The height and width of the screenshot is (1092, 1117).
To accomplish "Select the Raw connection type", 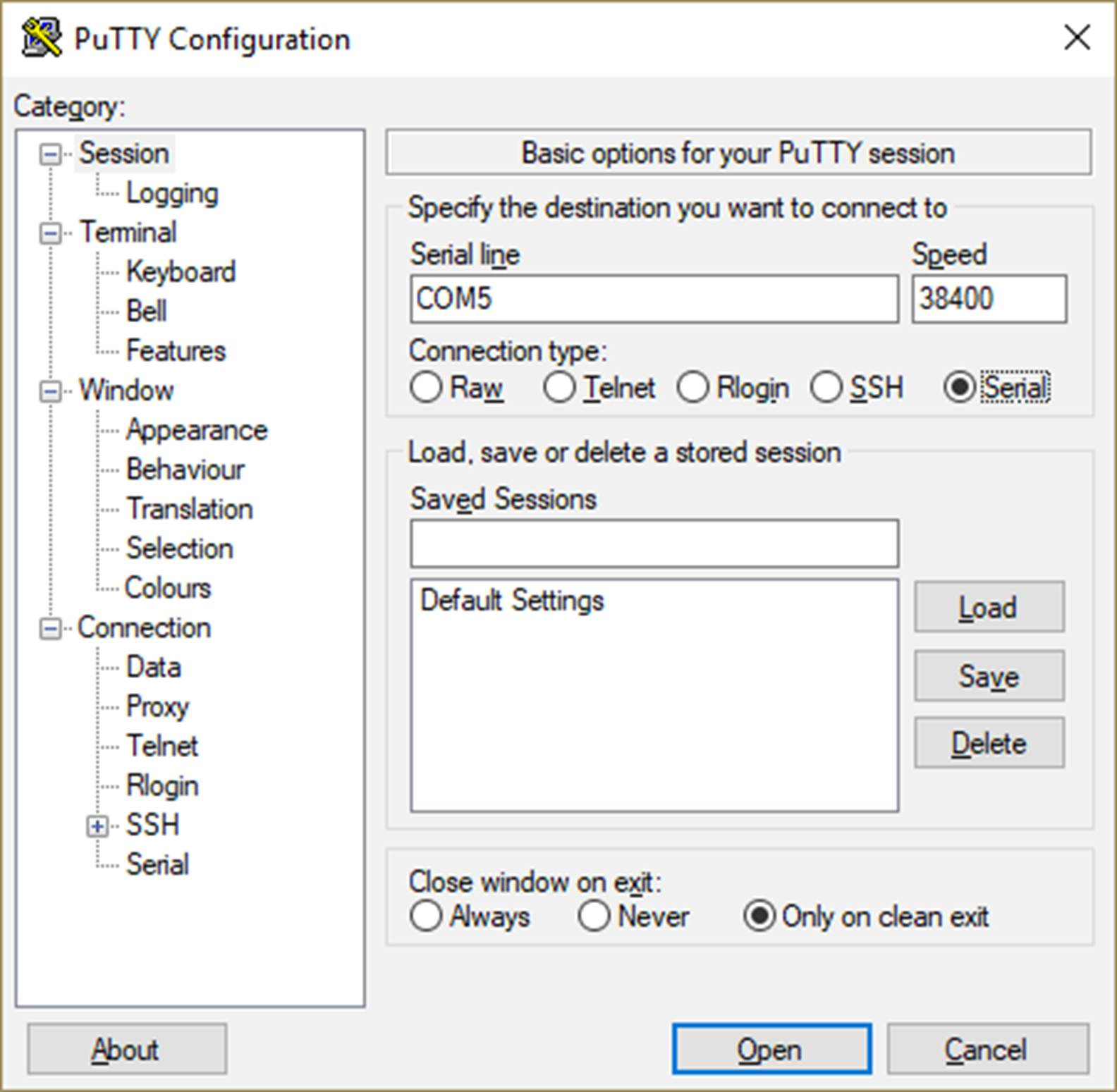I will 426,388.
